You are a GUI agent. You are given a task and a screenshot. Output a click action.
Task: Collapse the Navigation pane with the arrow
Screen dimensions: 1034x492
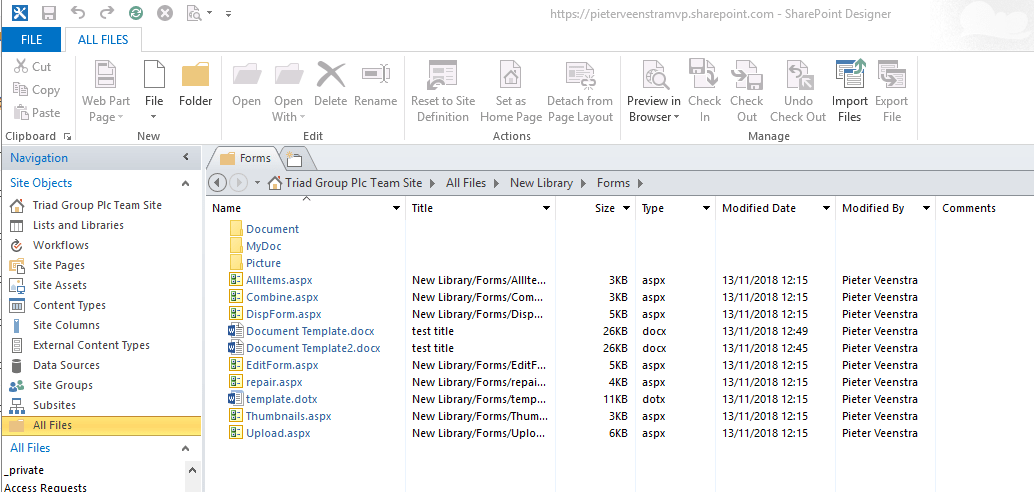coord(186,157)
